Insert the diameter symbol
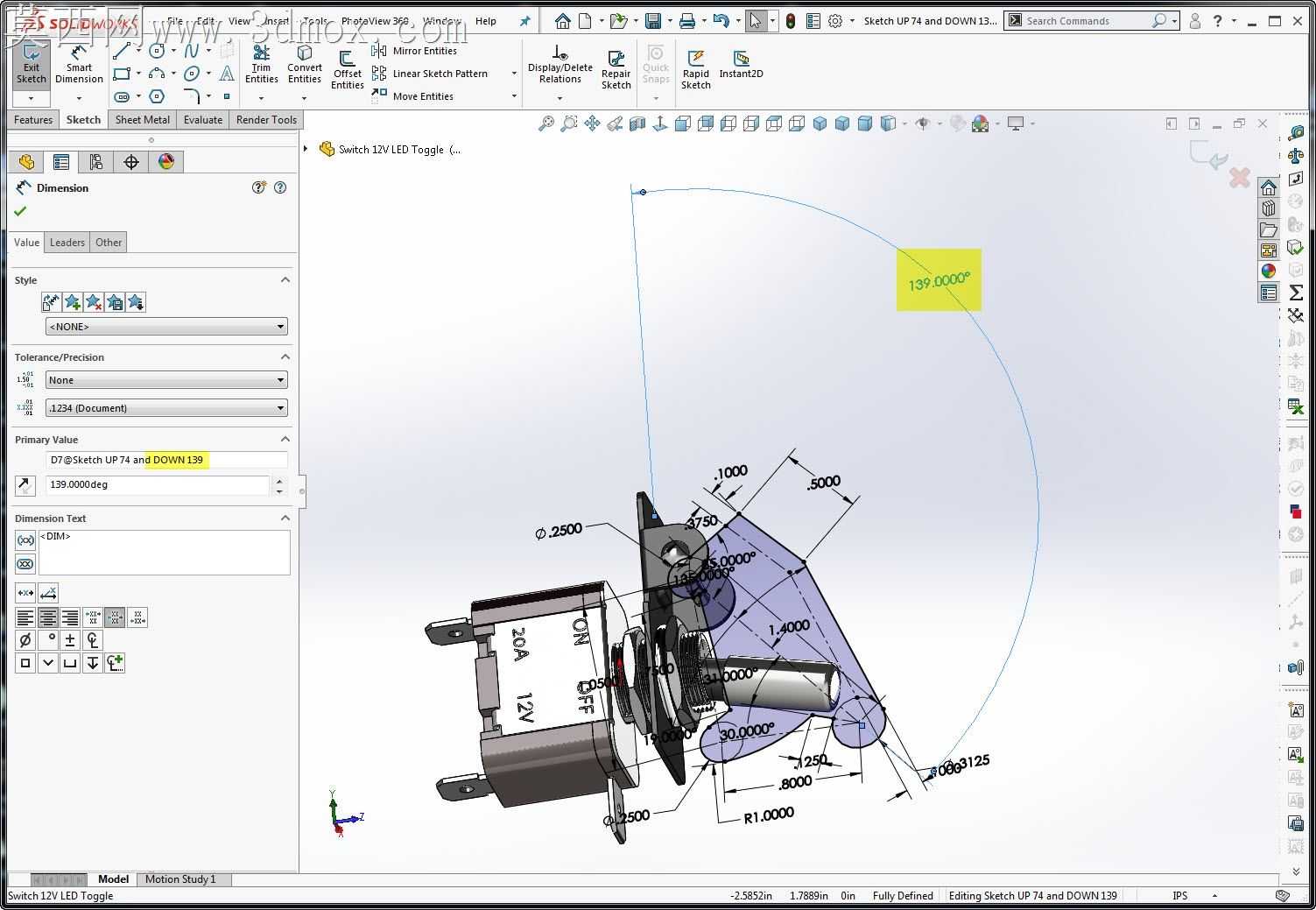1316x910 pixels. (x=25, y=640)
